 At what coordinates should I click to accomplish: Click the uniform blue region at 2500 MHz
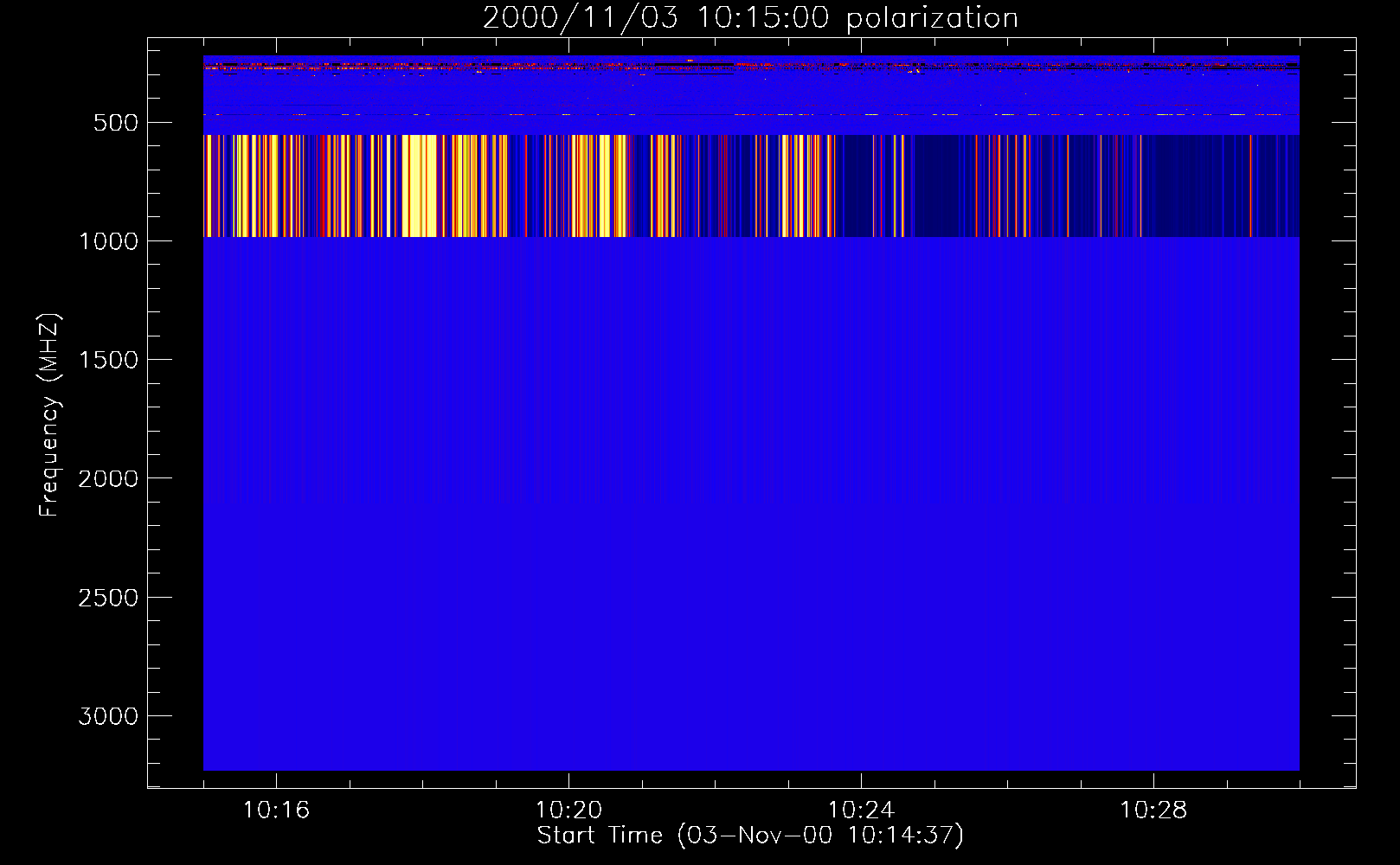[x=750, y=597]
